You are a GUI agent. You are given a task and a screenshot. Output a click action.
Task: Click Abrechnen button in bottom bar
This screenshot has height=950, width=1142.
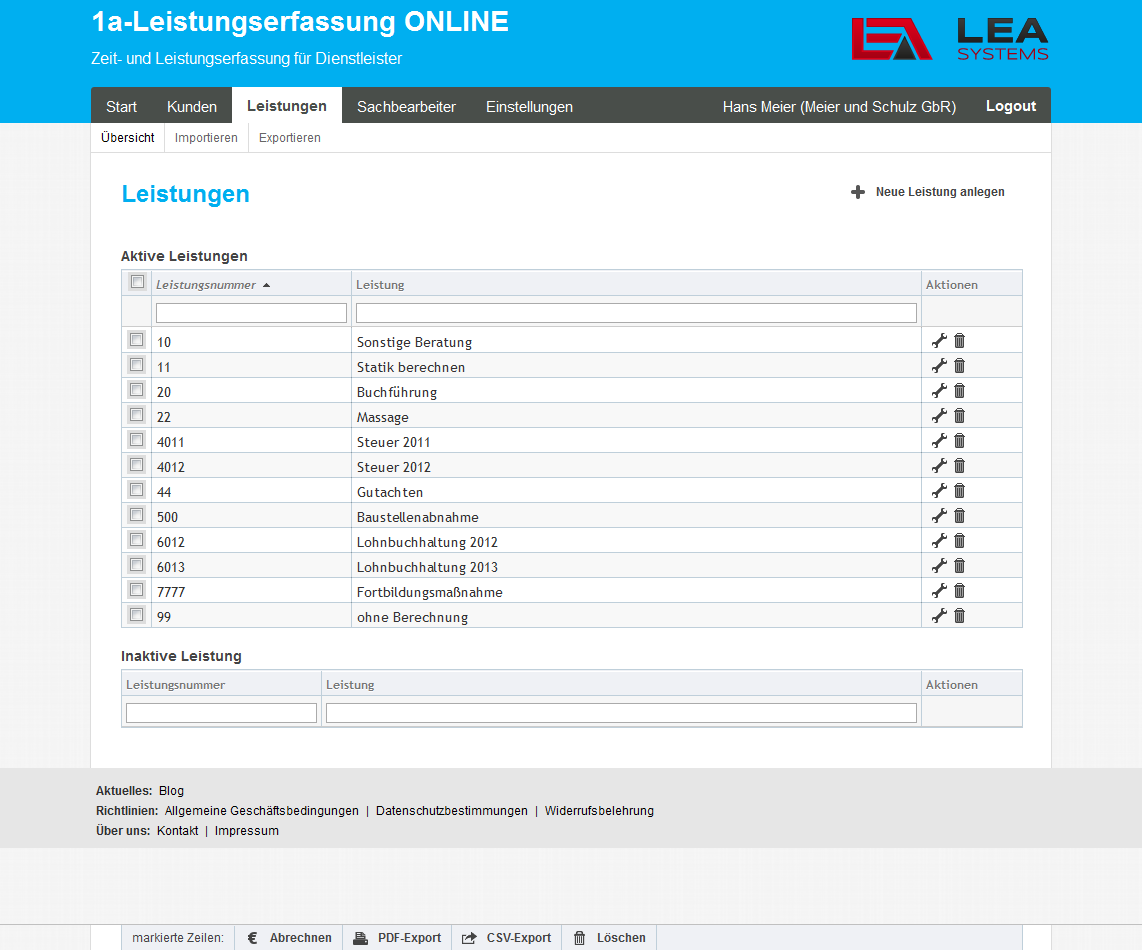[x=289, y=938]
